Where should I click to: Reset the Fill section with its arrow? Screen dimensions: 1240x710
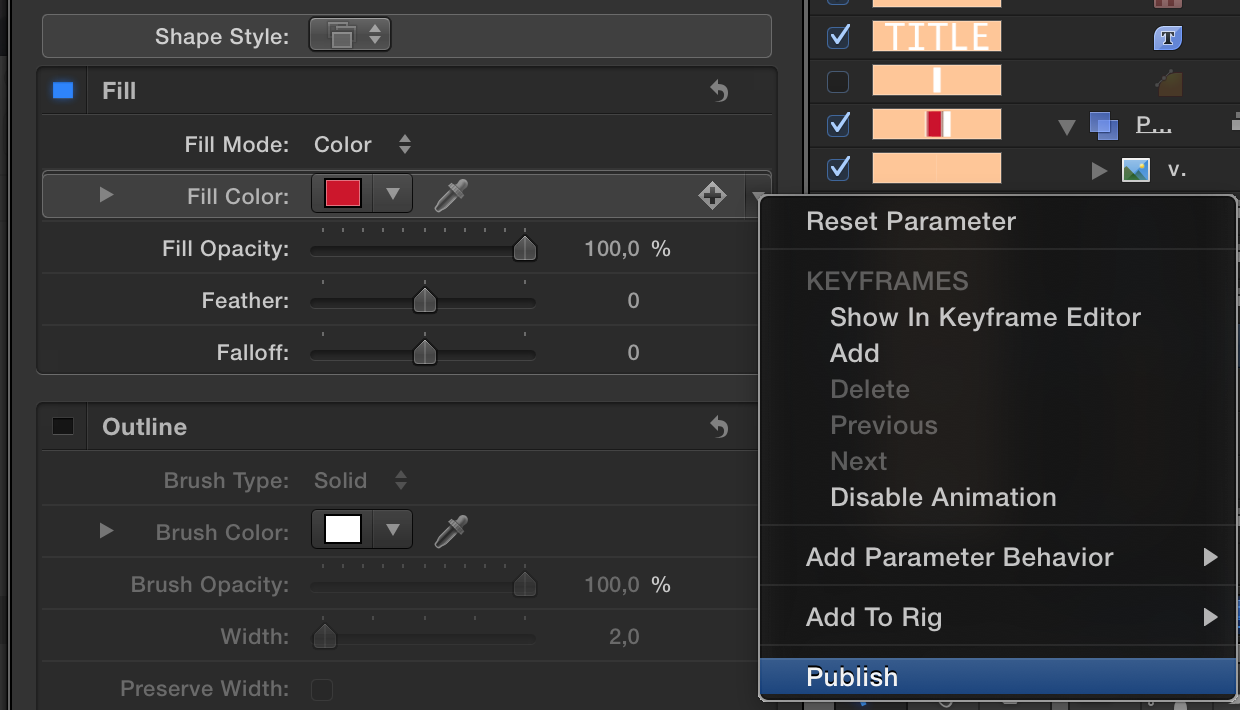coord(718,91)
